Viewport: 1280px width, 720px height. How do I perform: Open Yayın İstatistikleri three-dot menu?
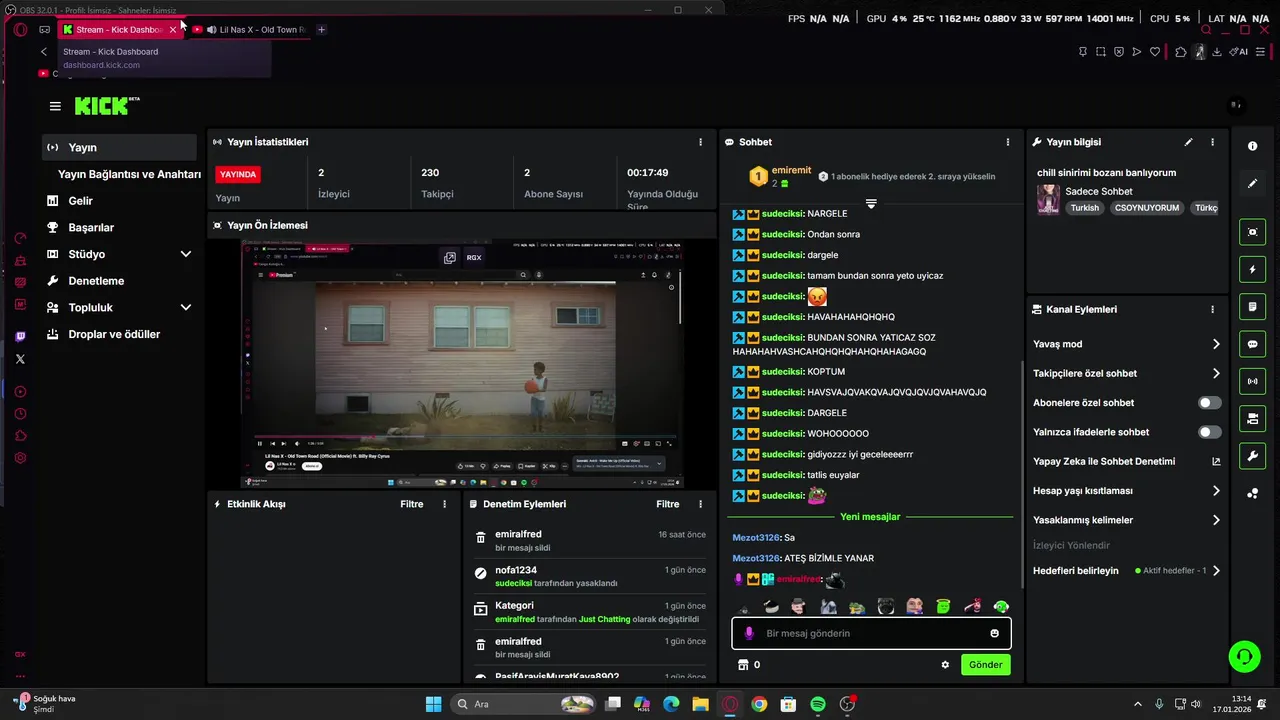pos(700,142)
